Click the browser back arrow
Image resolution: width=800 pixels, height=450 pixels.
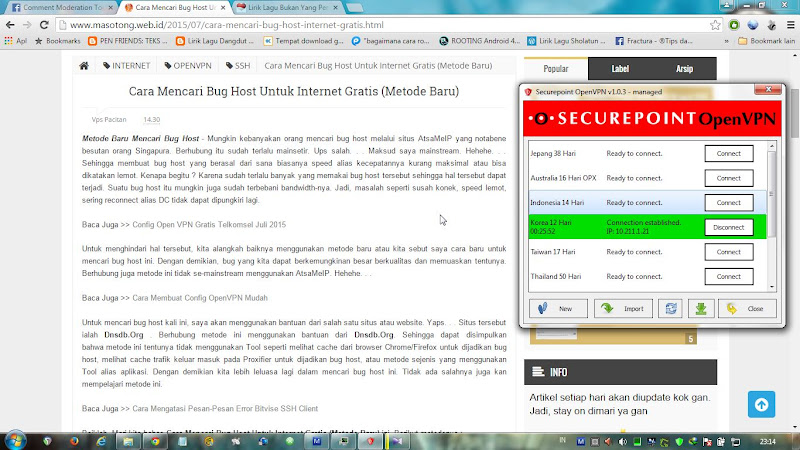(x=10, y=24)
